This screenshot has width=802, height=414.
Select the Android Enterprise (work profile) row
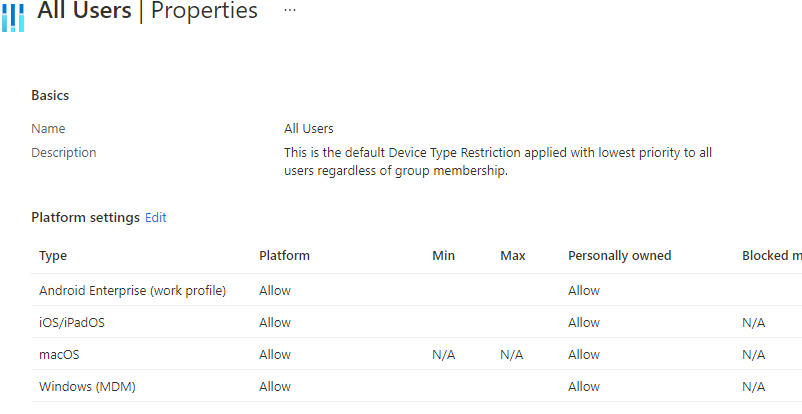pyautogui.click(x=132, y=290)
